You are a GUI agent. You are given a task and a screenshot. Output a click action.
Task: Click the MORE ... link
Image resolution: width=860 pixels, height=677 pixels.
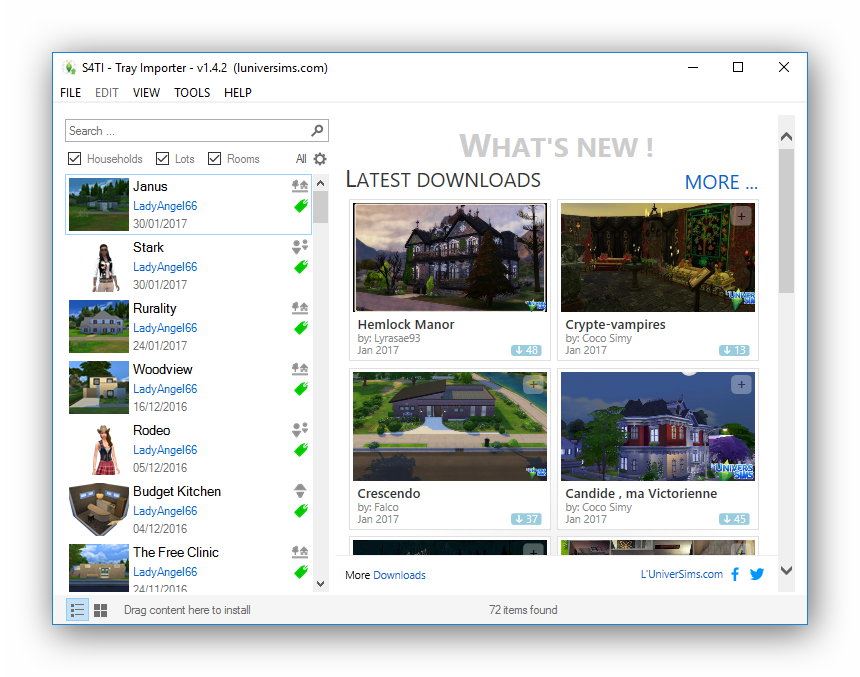(721, 182)
